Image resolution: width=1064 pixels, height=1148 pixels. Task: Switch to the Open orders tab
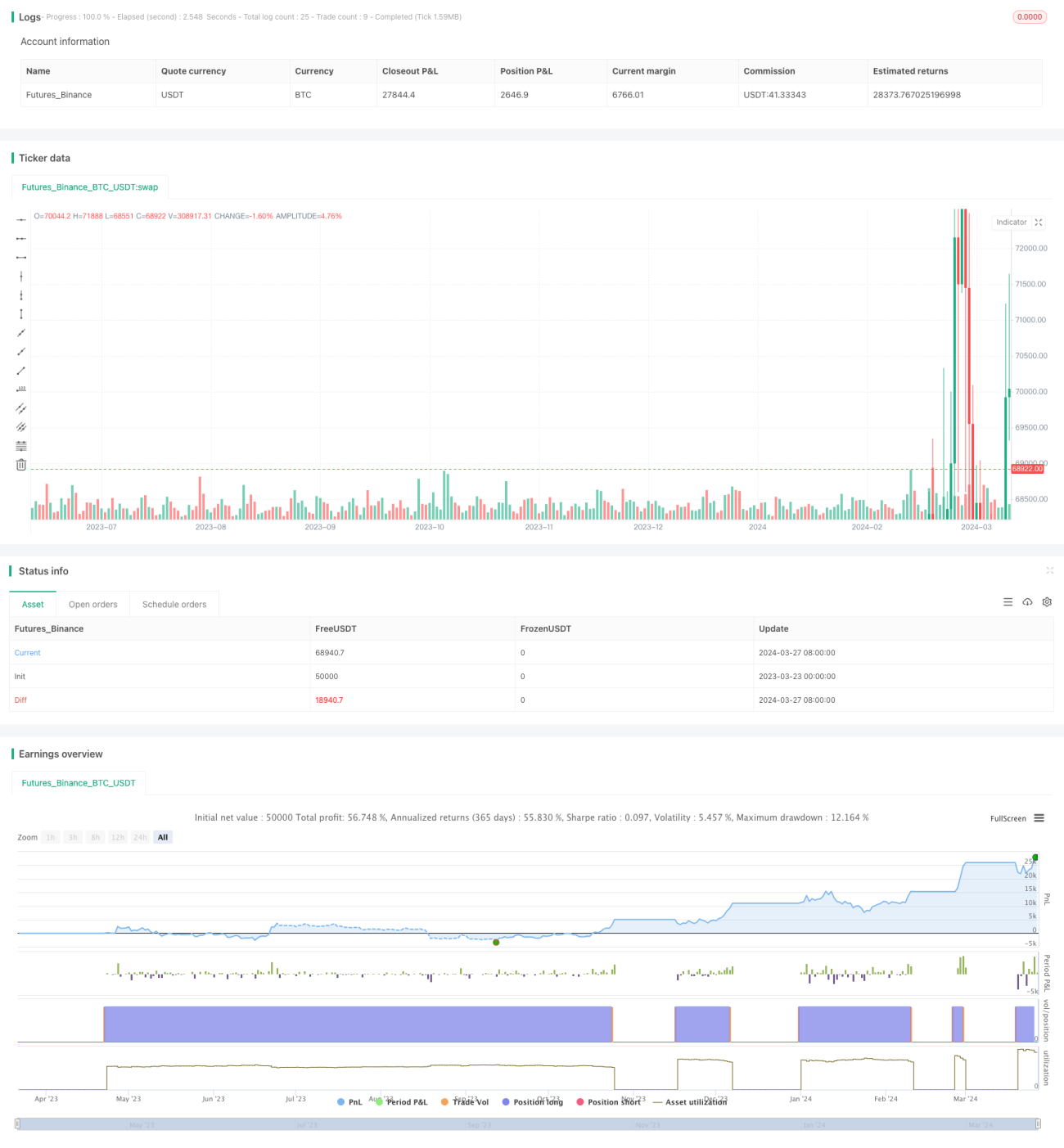click(x=93, y=605)
